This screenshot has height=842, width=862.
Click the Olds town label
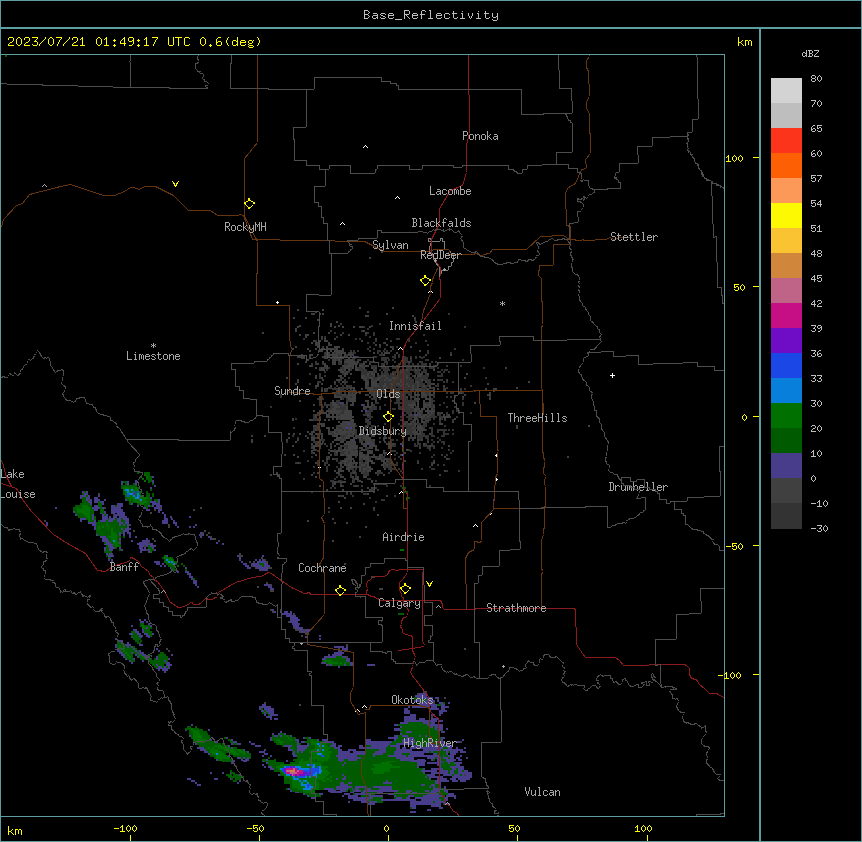click(388, 394)
